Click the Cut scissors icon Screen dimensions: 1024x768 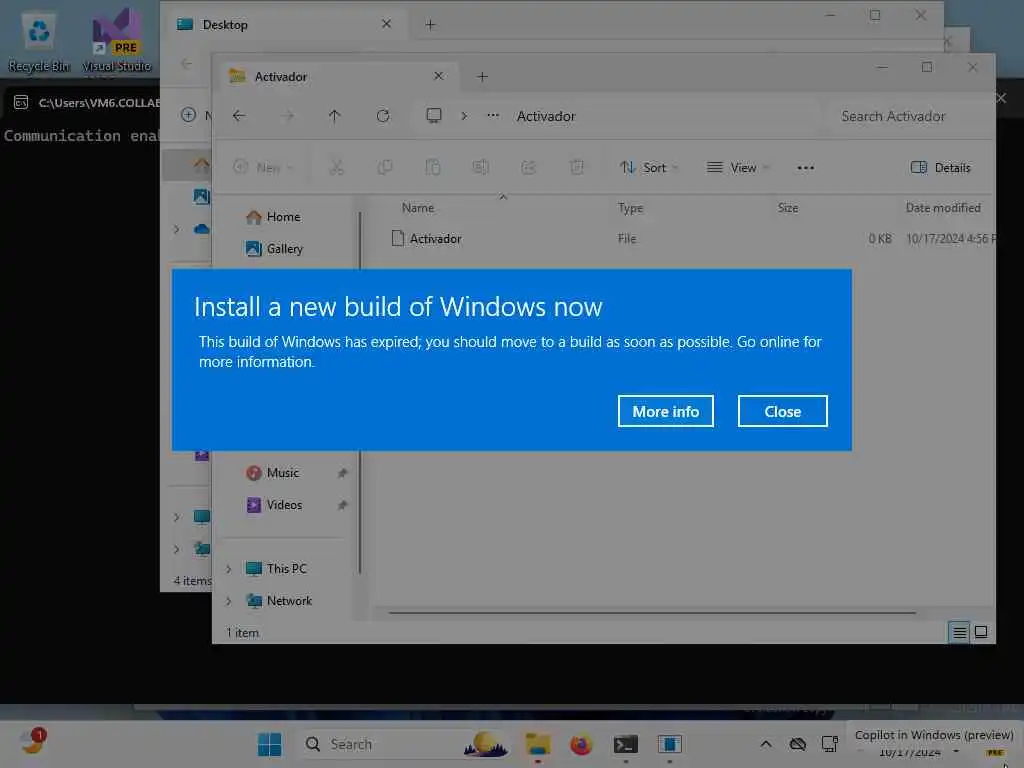pyautogui.click(x=336, y=168)
